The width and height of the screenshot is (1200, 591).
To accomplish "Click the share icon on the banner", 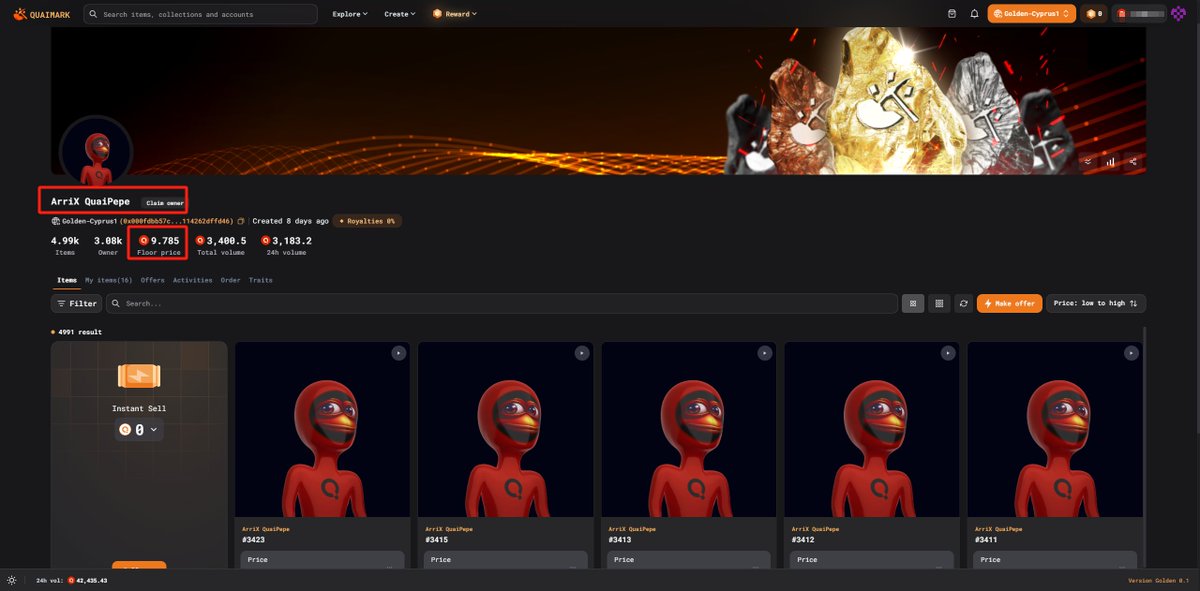I will tap(1132, 161).
